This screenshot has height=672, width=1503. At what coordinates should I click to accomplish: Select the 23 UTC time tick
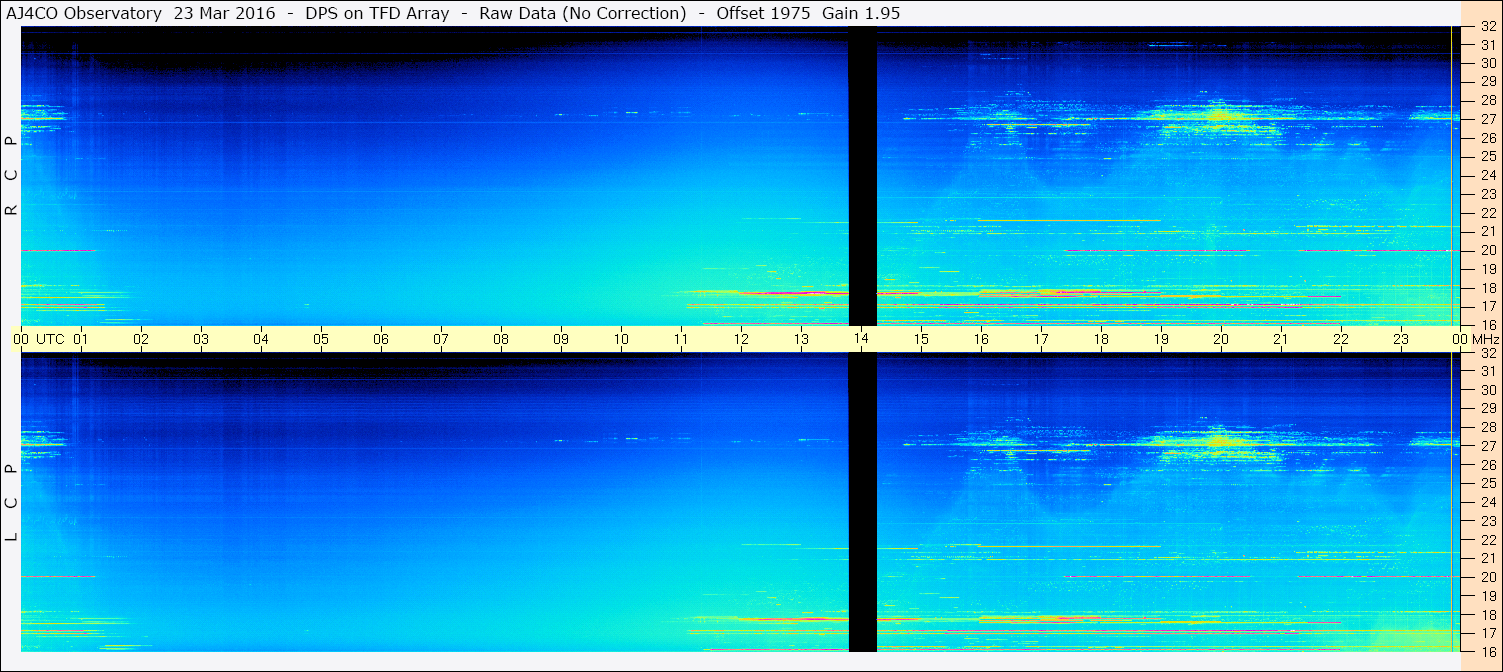coord(1401,339)
